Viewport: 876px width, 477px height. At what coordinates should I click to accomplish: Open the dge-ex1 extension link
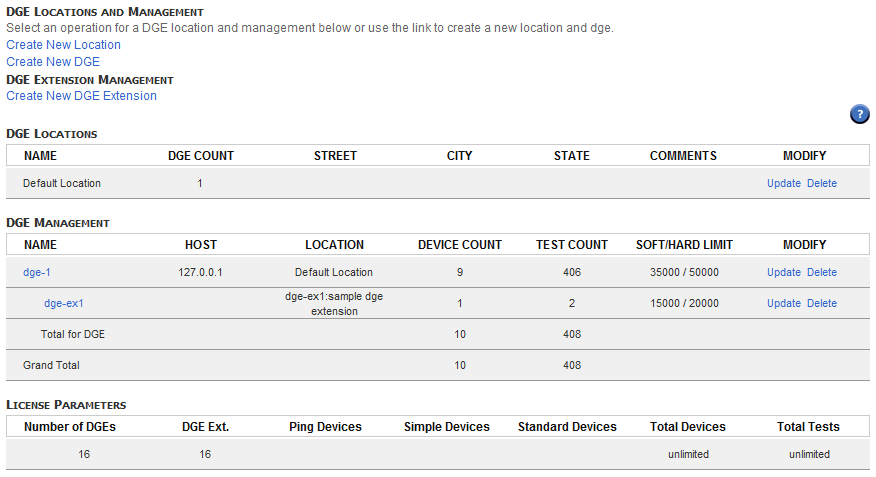[x=64, y=304]
